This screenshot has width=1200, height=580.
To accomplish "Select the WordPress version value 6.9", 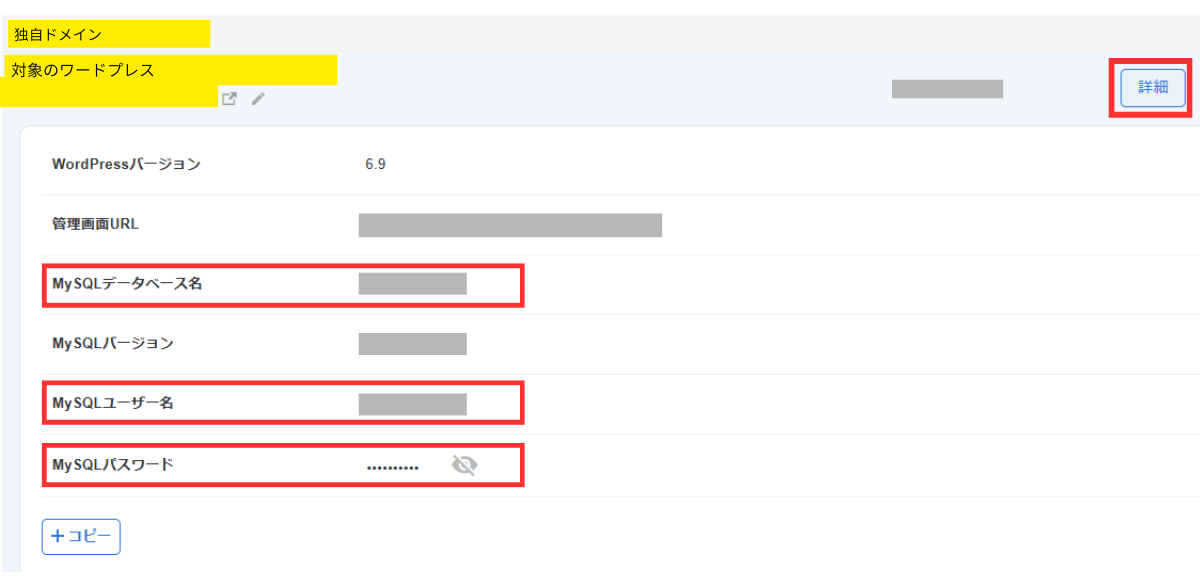I will (x=376, y=165).
